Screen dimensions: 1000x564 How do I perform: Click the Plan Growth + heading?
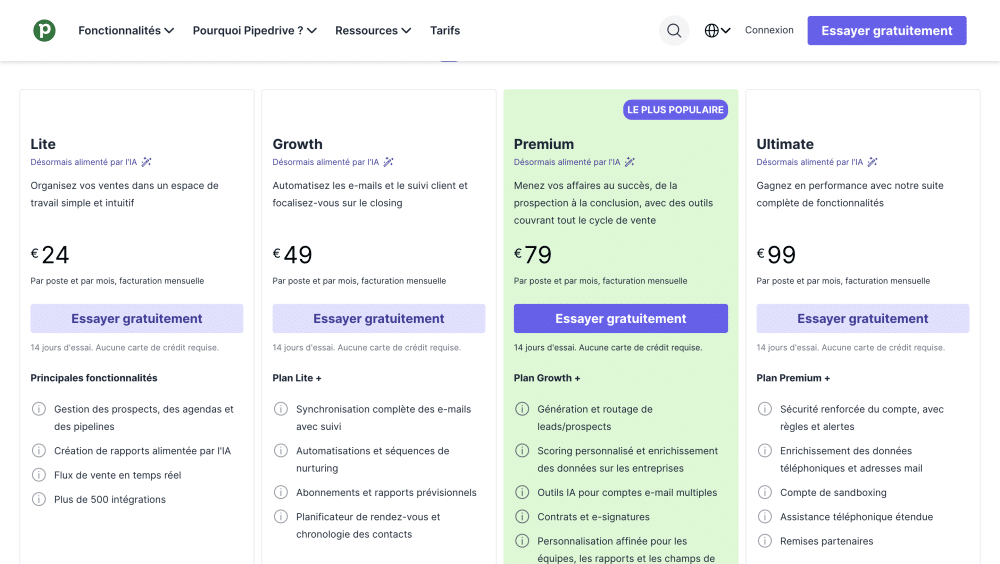coord(547,378)
